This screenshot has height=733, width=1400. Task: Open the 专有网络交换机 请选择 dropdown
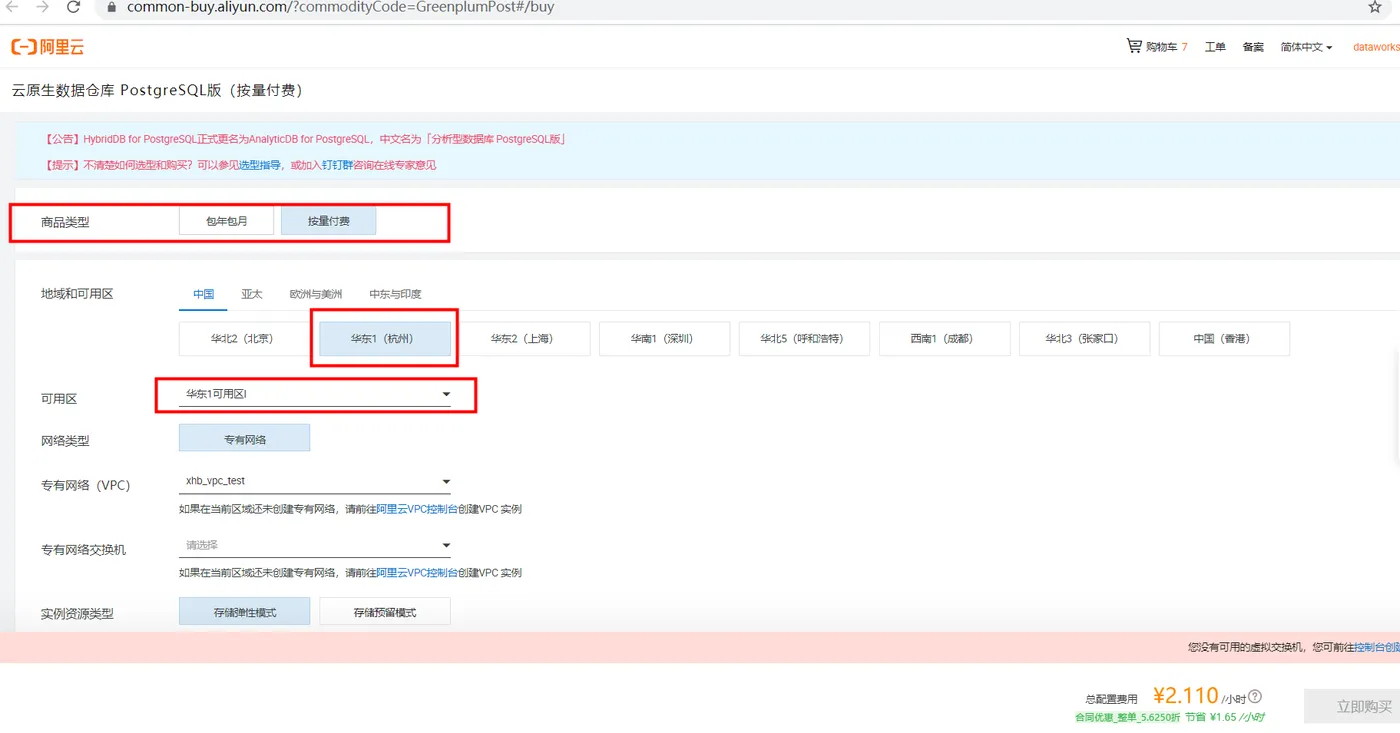315,545
